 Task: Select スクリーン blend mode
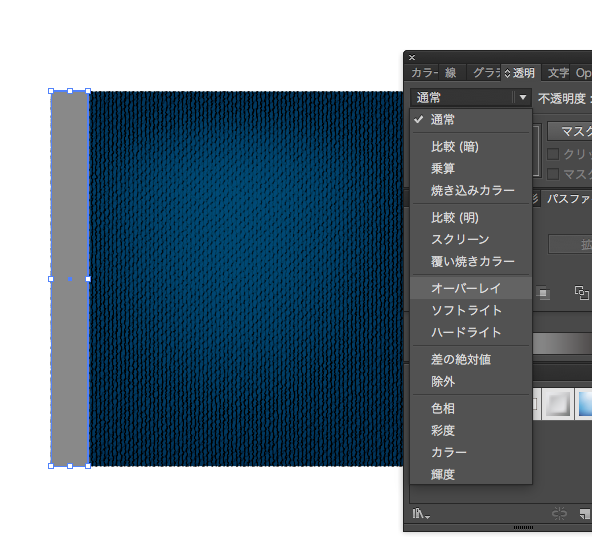coord(471,239)
